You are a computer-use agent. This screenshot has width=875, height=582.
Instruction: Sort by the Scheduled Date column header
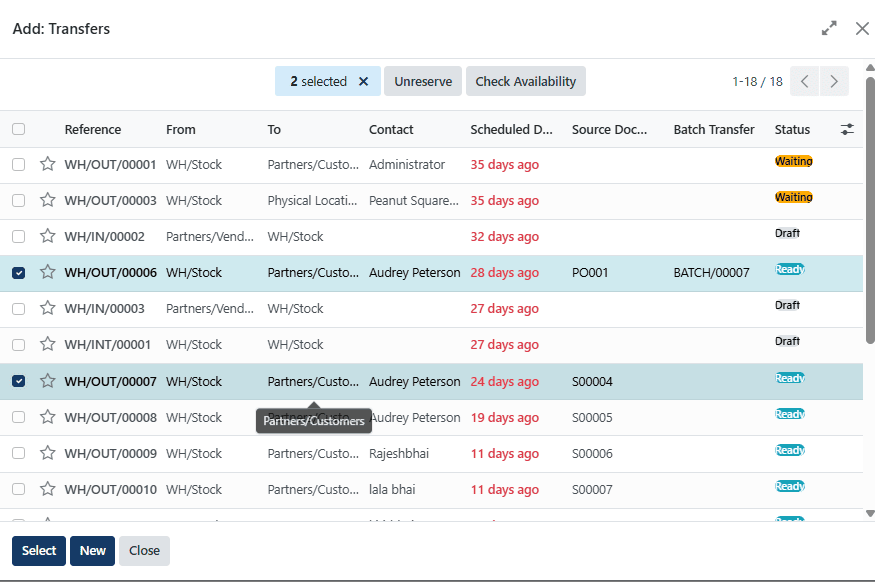coord(512,129)
